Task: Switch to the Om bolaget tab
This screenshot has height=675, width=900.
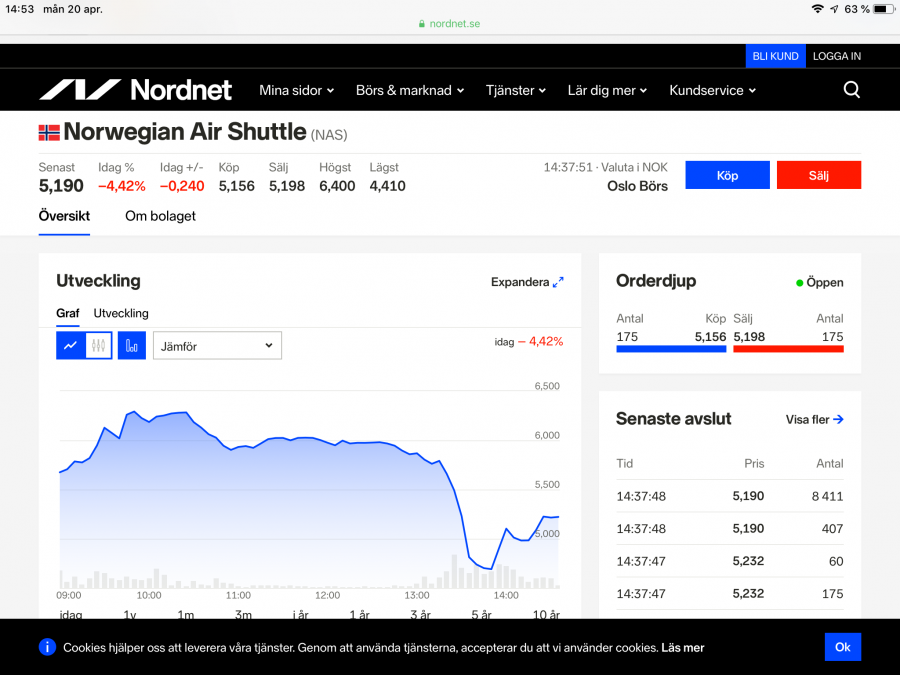Action: pyautogui.click(x=160, y=216)
